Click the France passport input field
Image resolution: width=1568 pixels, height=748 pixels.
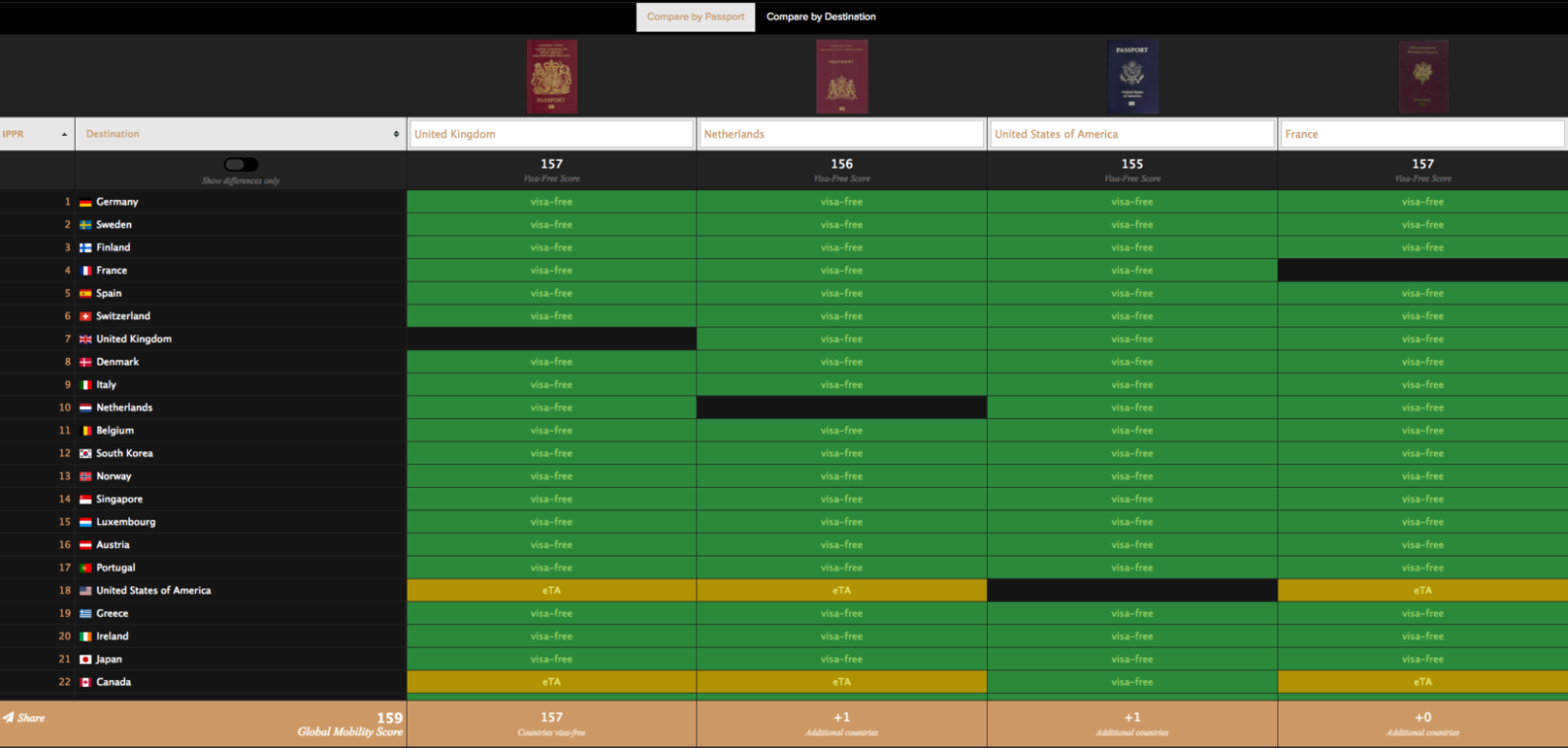1422,134
